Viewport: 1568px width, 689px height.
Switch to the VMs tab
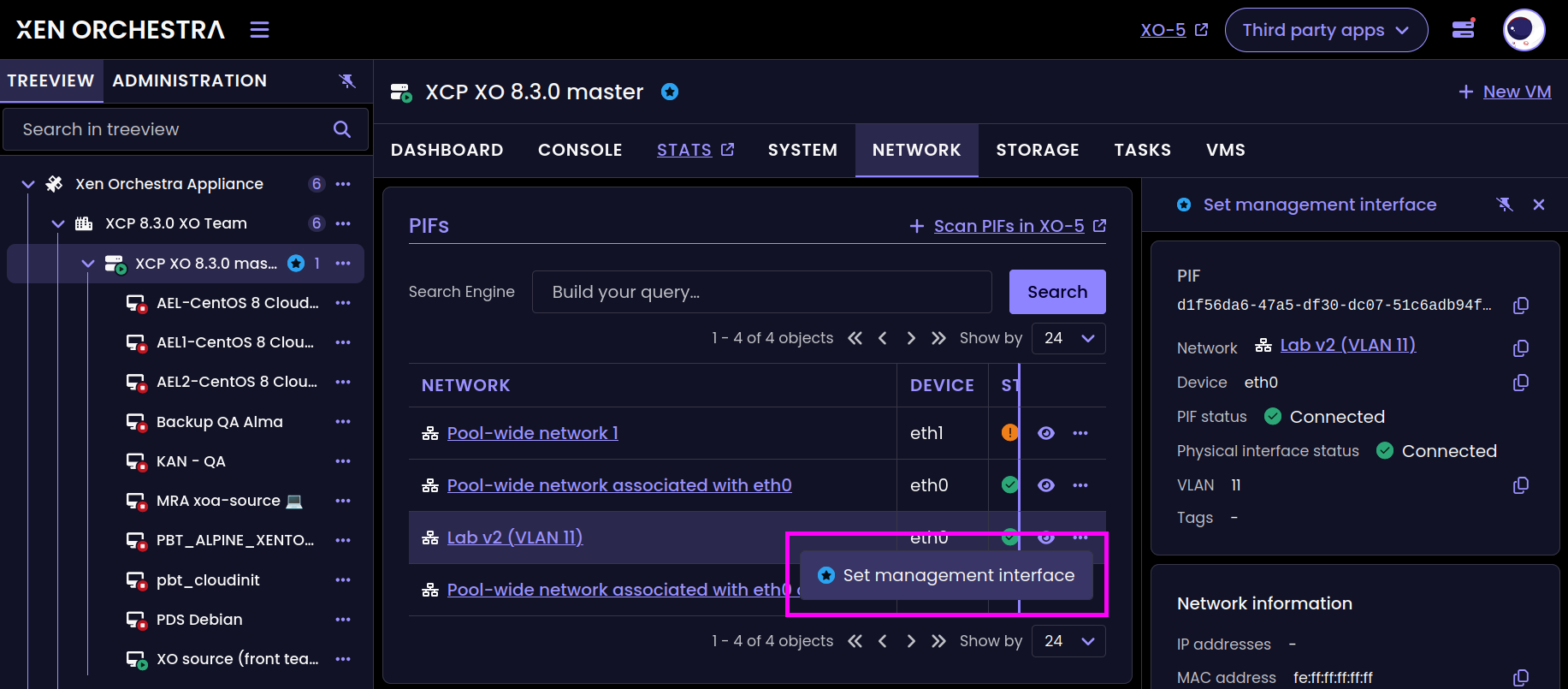[1226, 151]
